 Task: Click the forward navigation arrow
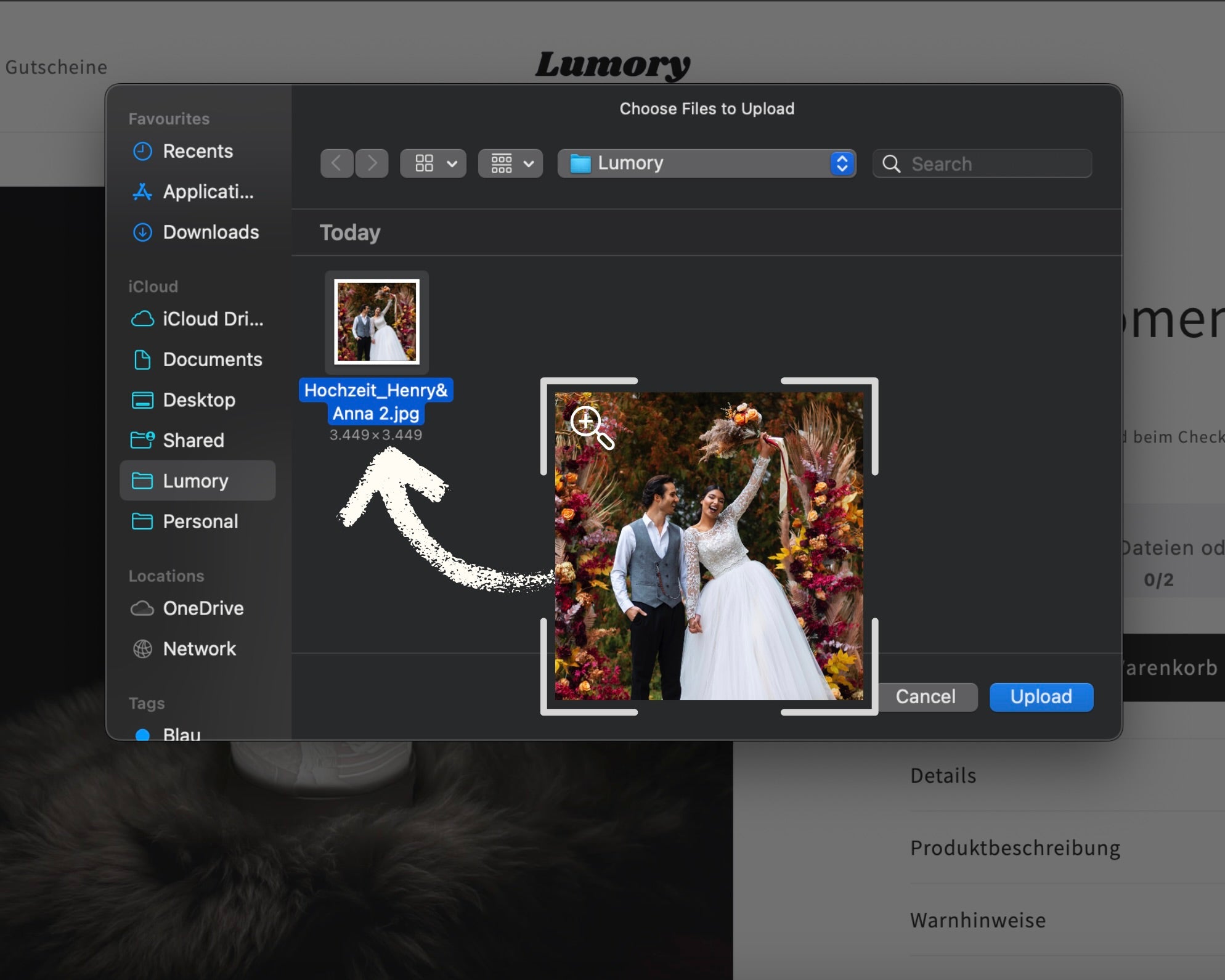[372, 163]
